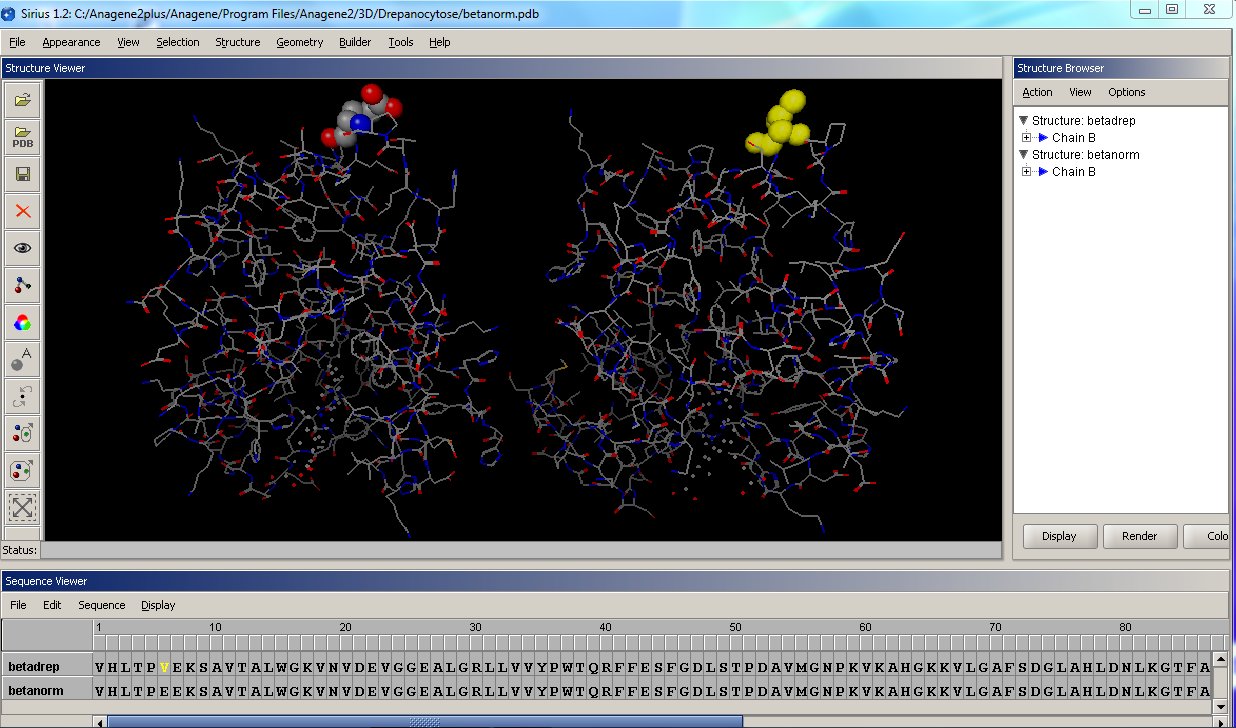Click the ball-and-stick molecule icon
The image size is (1236, 728).
click(x=22, y=285)
